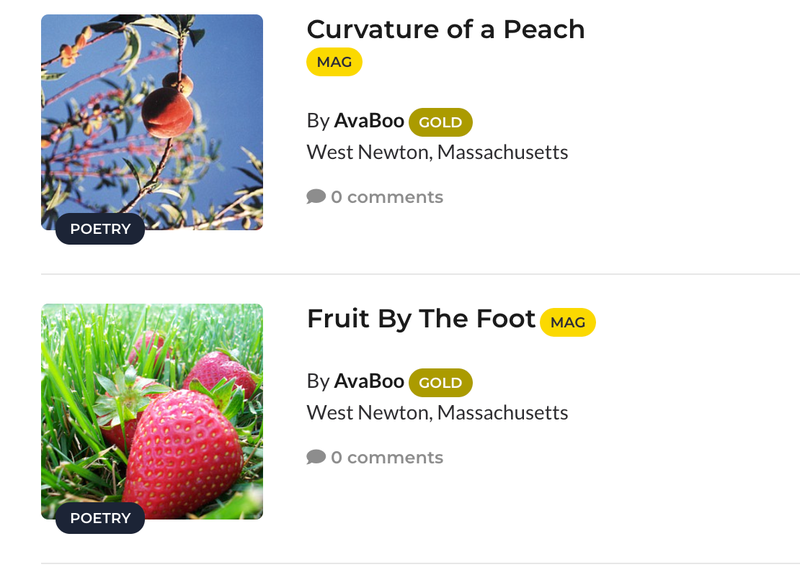
Task: Open the Fruit By The Foot title
Action: pos(421,319)
